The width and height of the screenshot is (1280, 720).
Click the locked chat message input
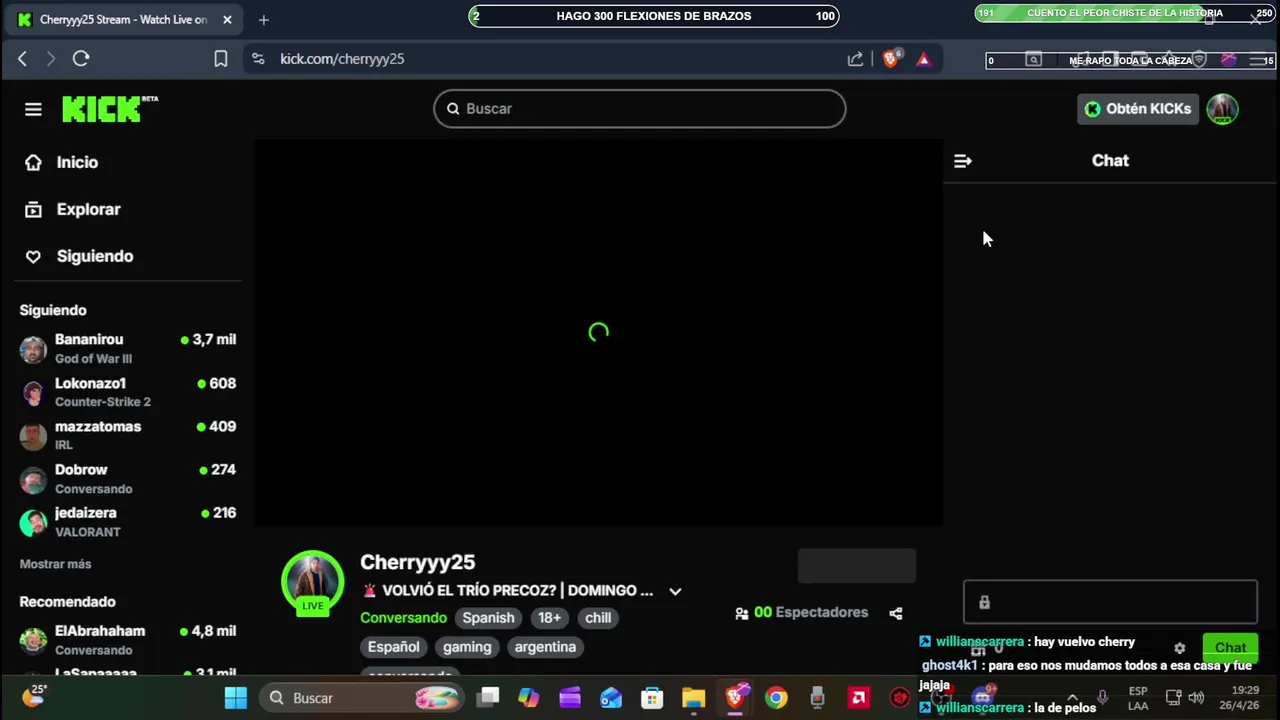(1110, 602)
